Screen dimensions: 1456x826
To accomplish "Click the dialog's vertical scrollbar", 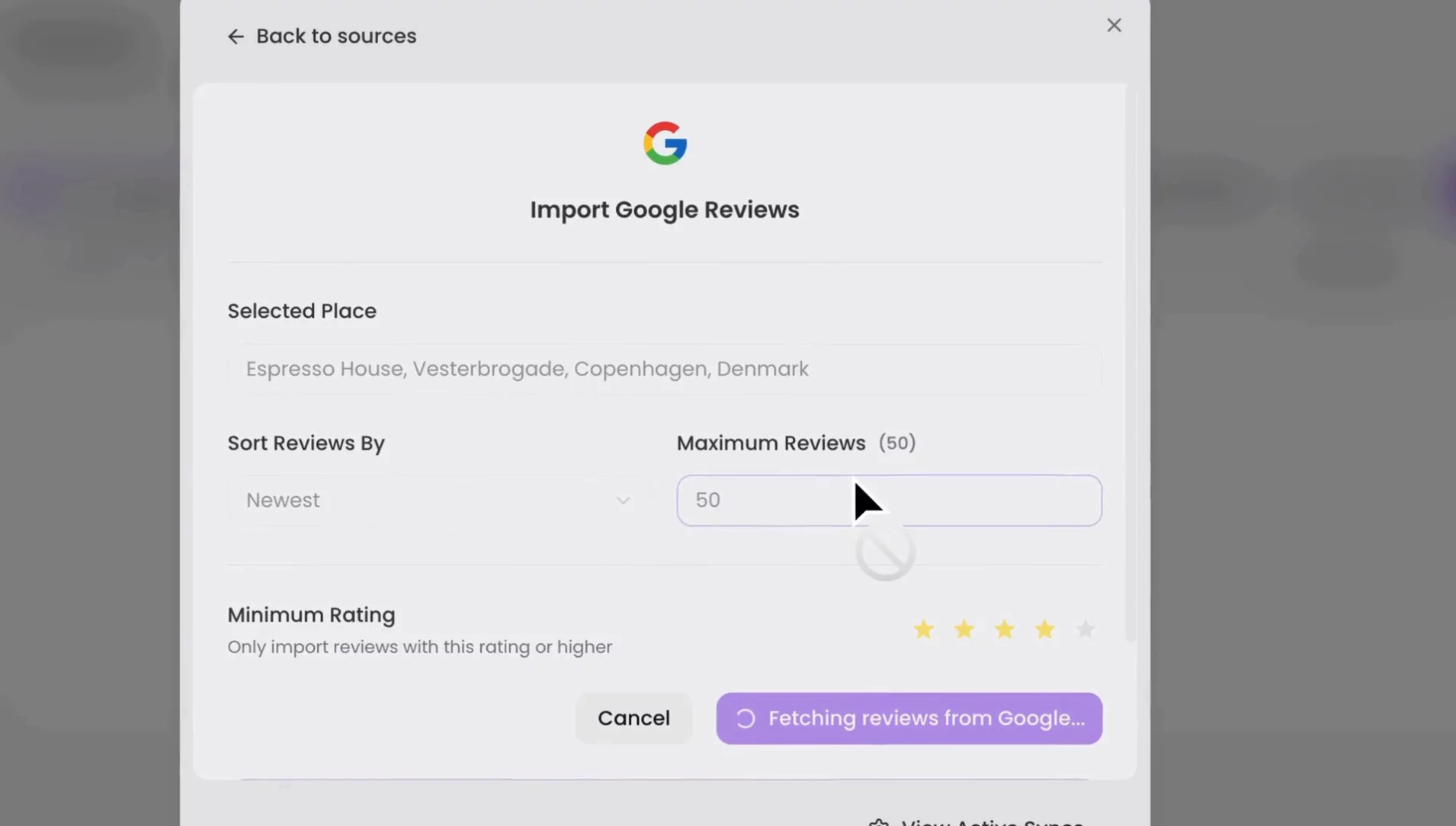I will [1130, 366].
